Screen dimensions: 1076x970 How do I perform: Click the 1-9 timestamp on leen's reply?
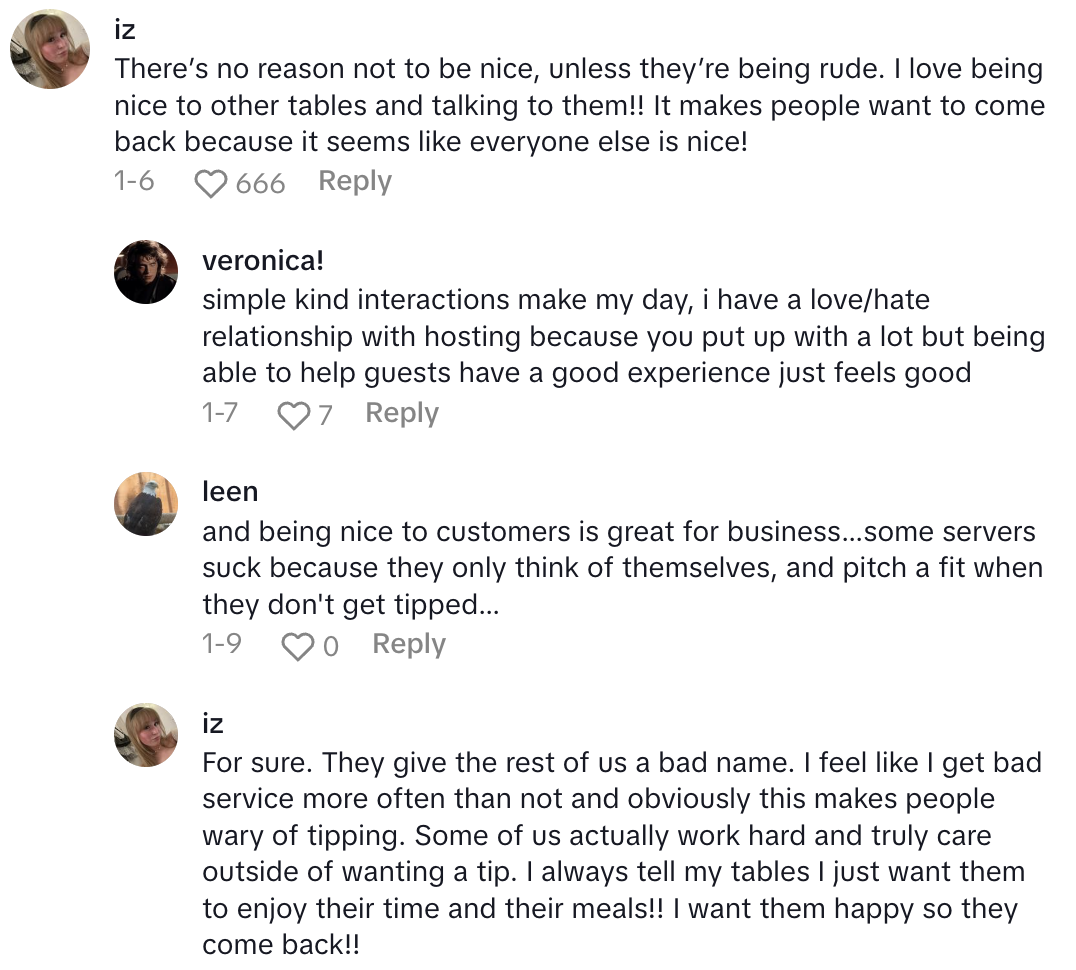coord(221,645)
